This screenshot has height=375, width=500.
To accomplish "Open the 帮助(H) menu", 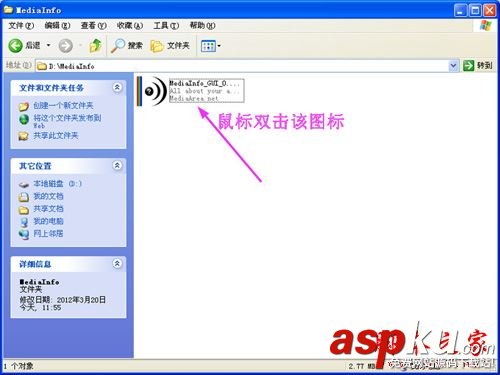I will (x=202, y=25).
